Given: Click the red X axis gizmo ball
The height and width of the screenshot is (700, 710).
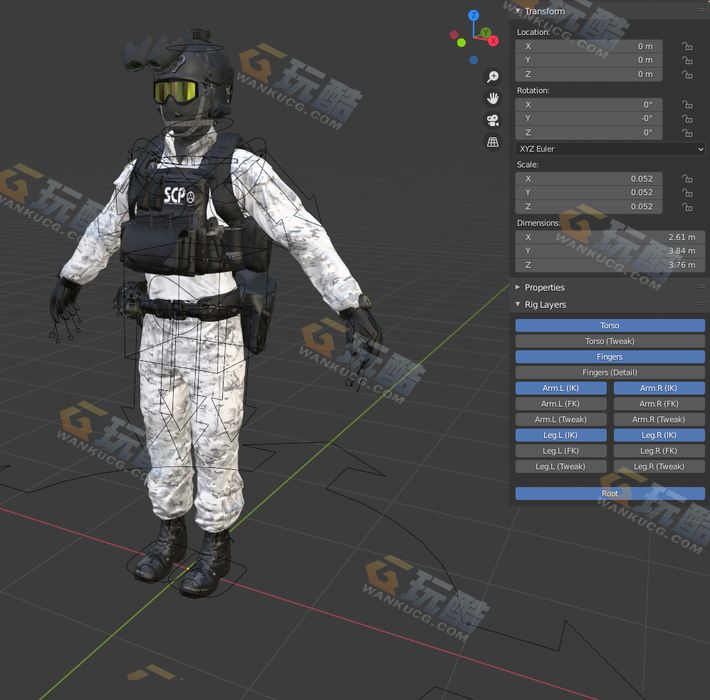Looking at the screenshot, I should 493,41.
